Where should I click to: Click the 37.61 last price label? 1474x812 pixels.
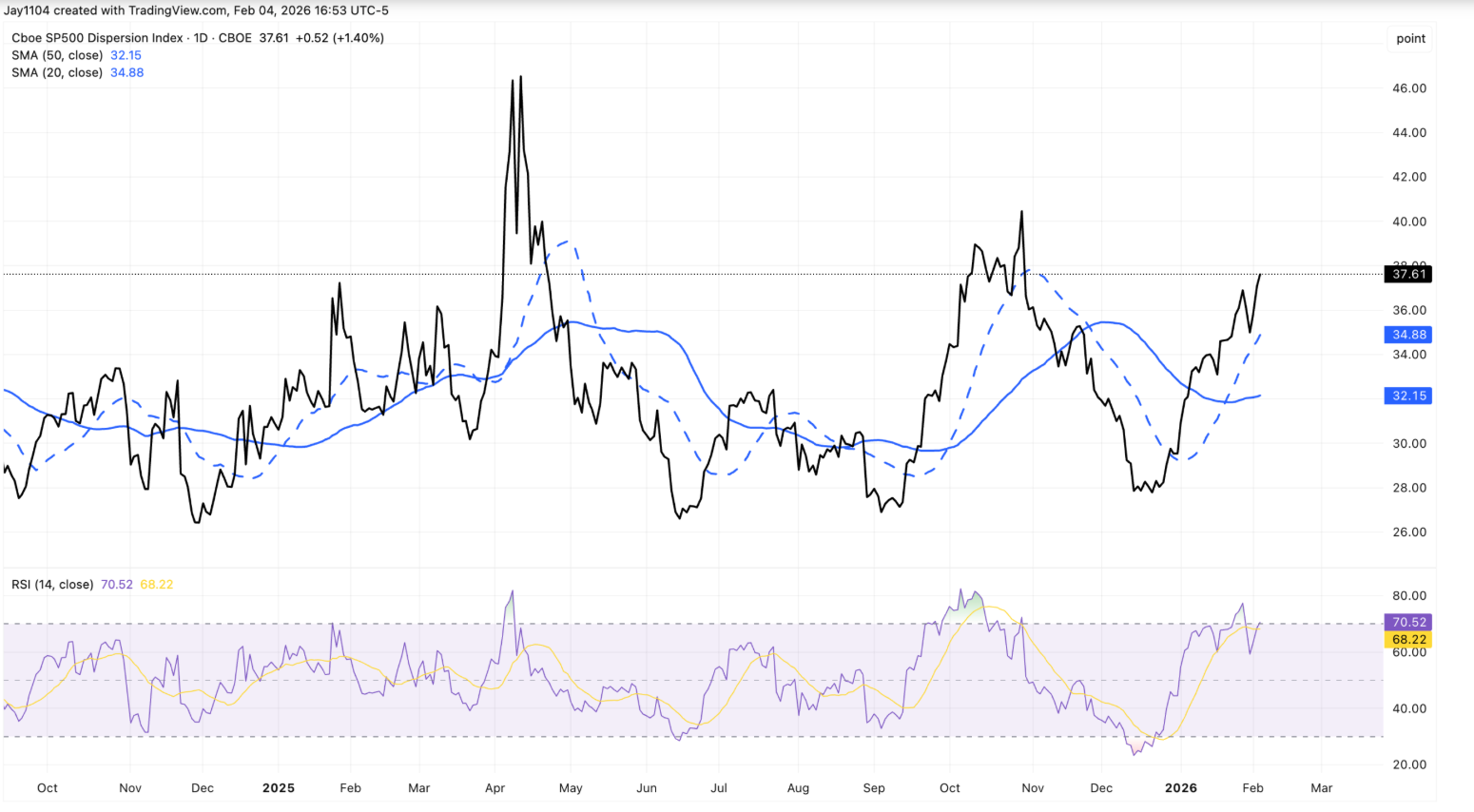1408,274
